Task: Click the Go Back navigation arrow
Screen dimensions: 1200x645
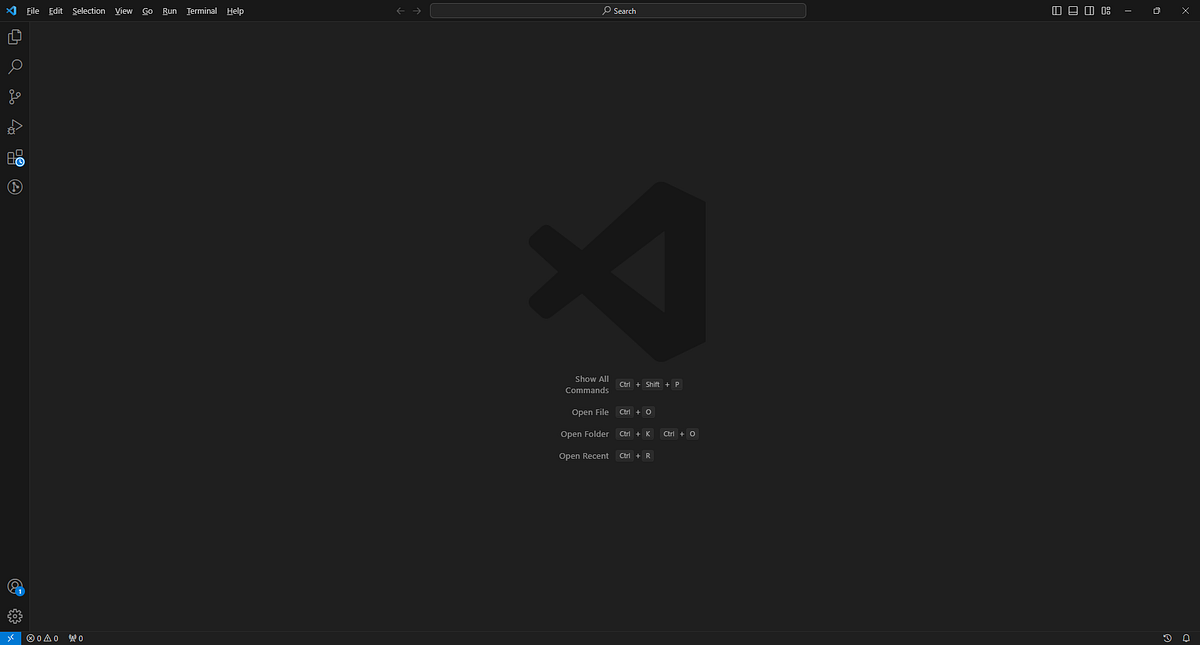Action: coord(400,11)
